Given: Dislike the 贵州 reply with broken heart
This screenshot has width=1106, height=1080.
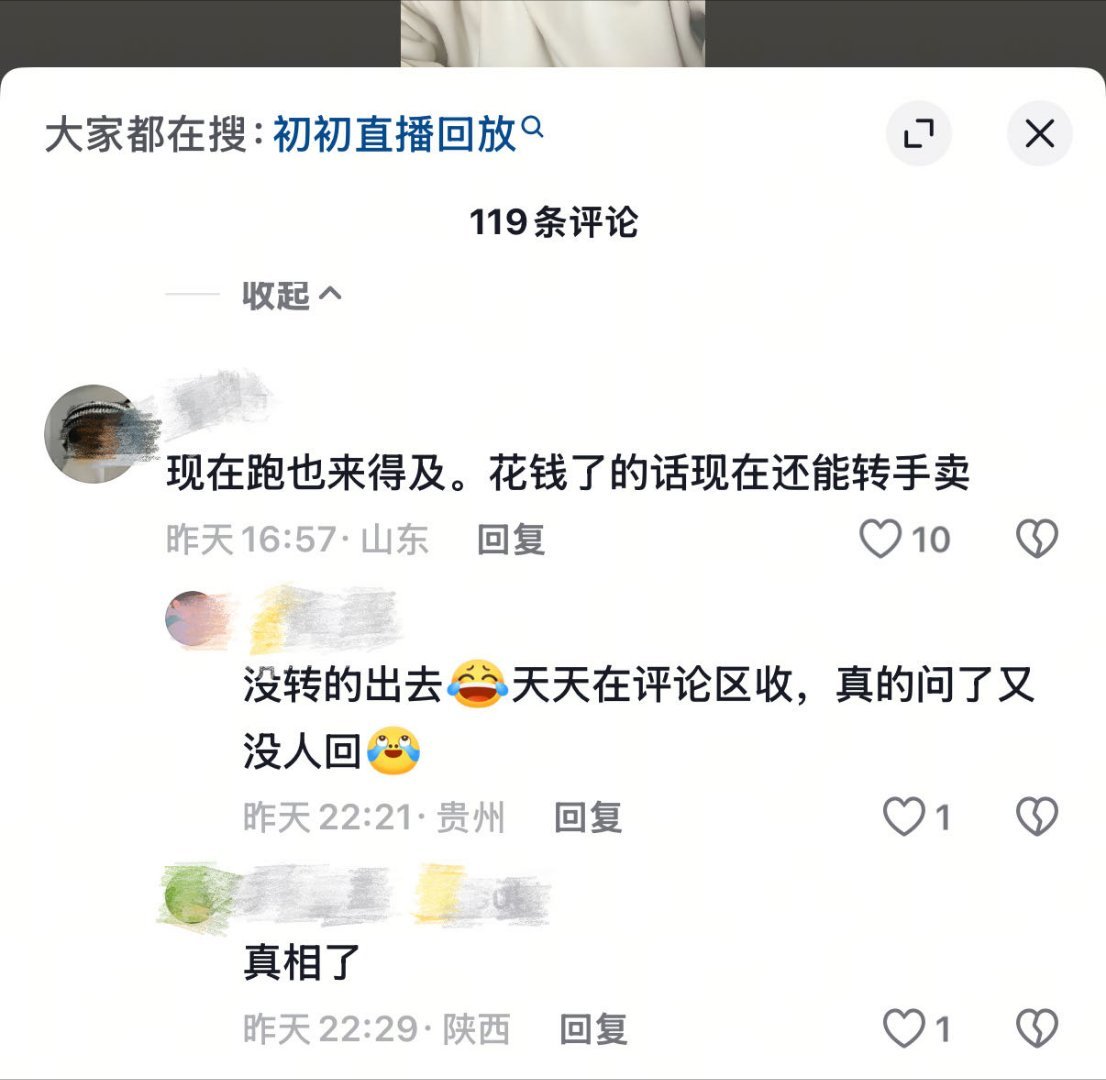Looking at the screenshot, I should coord(1037,817).
